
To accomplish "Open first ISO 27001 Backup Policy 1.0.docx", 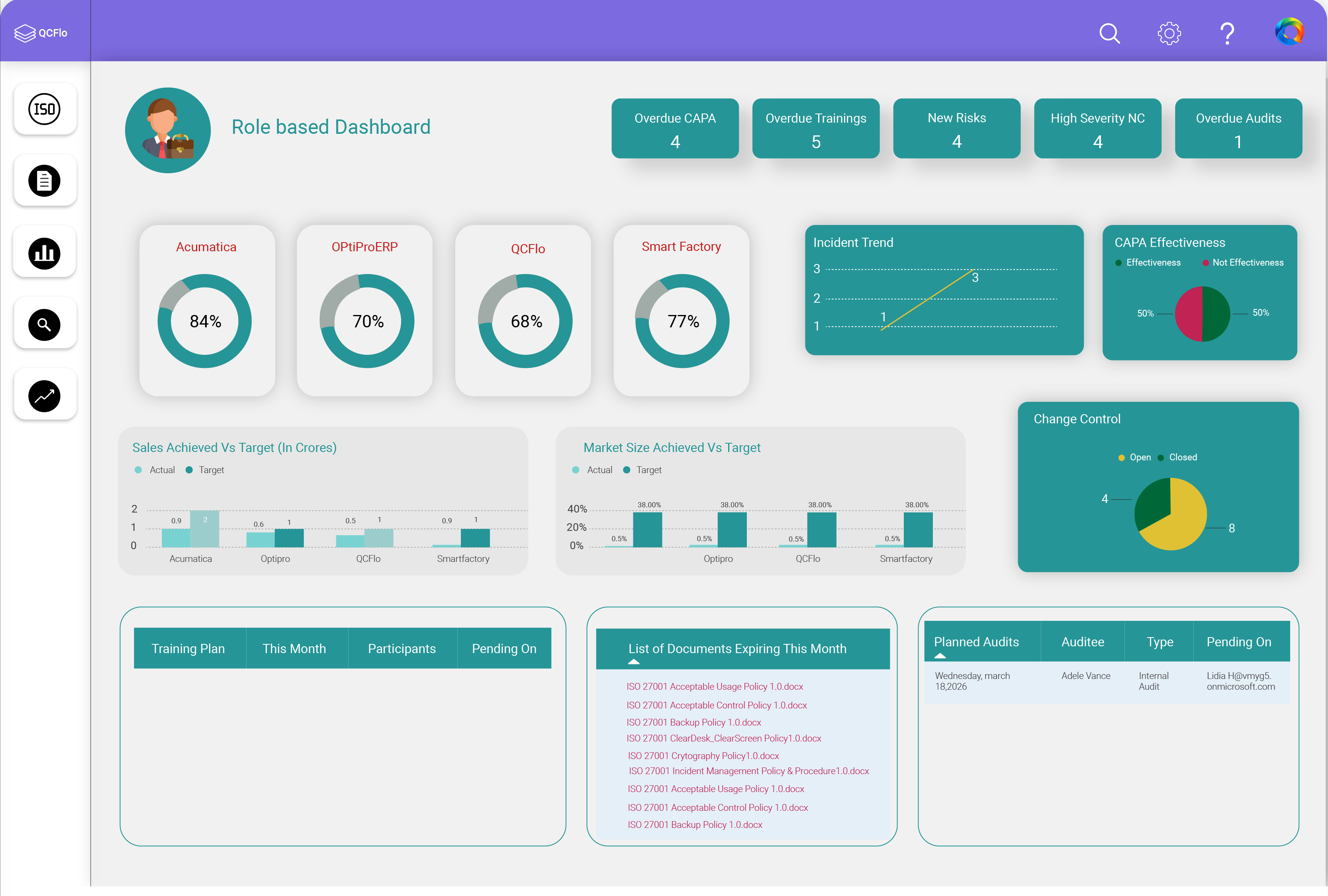I will [694, 722].
